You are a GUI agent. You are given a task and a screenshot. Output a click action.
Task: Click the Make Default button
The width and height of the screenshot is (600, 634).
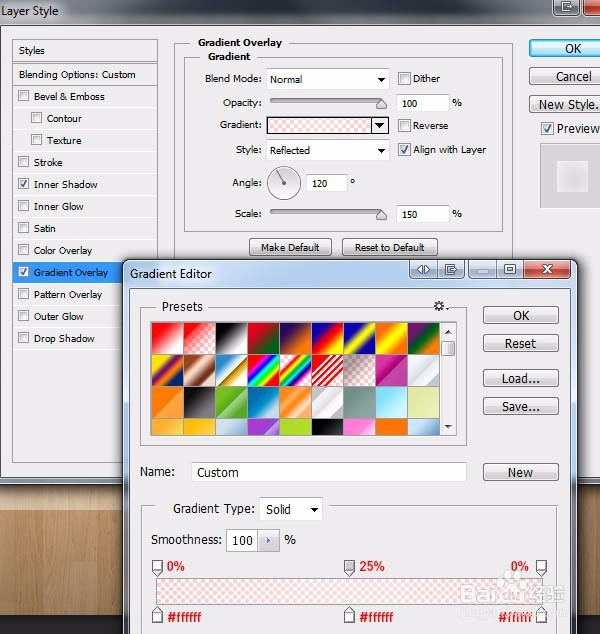(x=290, y=247)
